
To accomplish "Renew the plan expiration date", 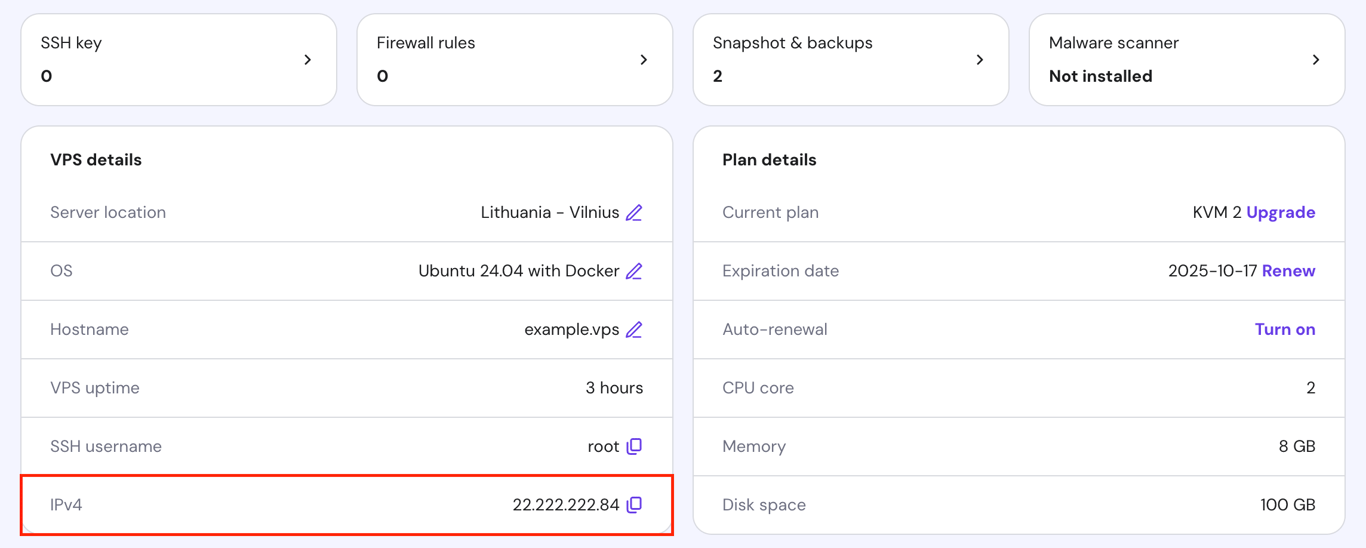I will coord(1289,271).
